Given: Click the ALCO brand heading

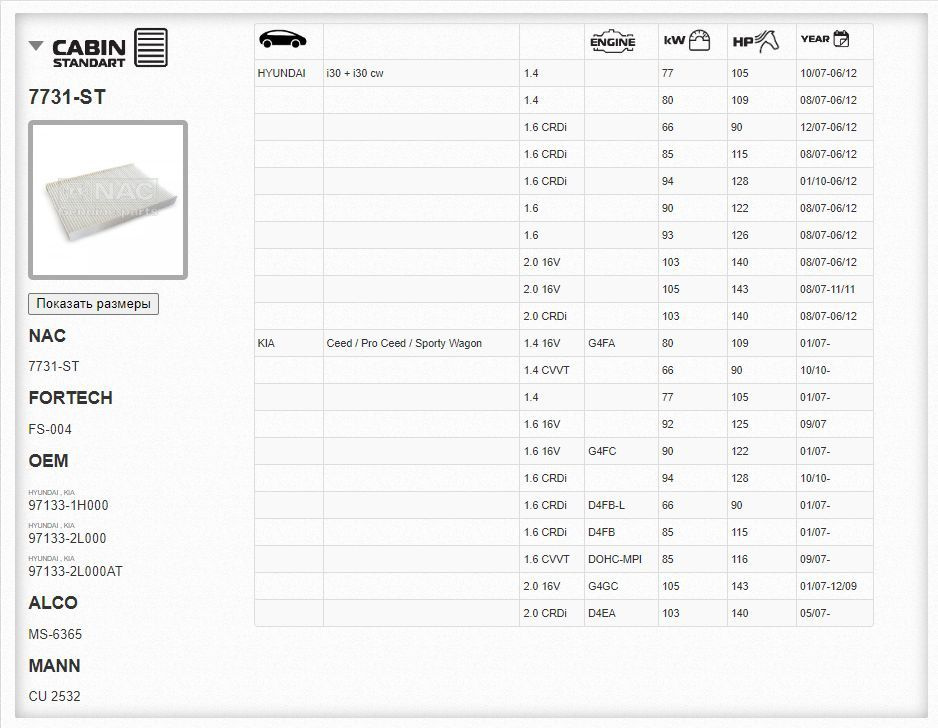Looking at the screenshot, I should 53,602.
